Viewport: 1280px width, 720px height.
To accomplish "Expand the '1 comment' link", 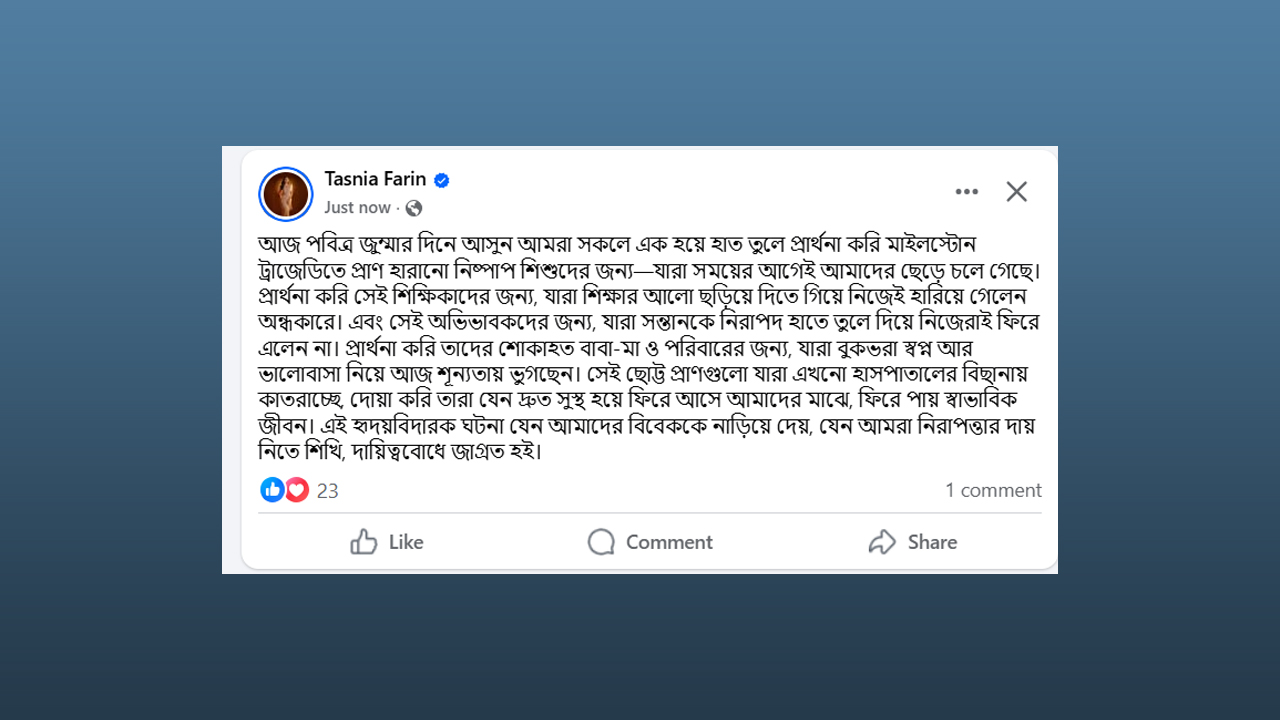I will click(993, 490).
